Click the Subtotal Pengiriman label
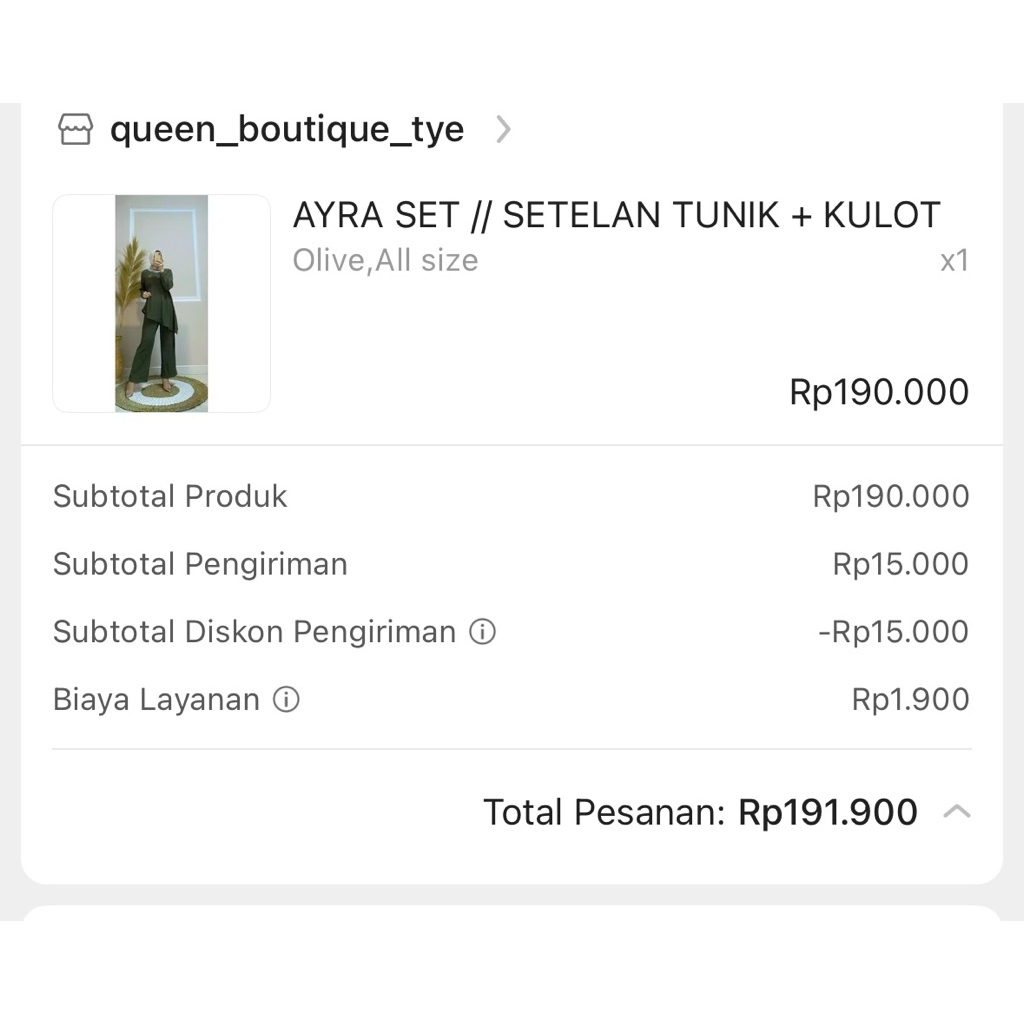This screenshot has width=1024, height=1024. point(200,564)
